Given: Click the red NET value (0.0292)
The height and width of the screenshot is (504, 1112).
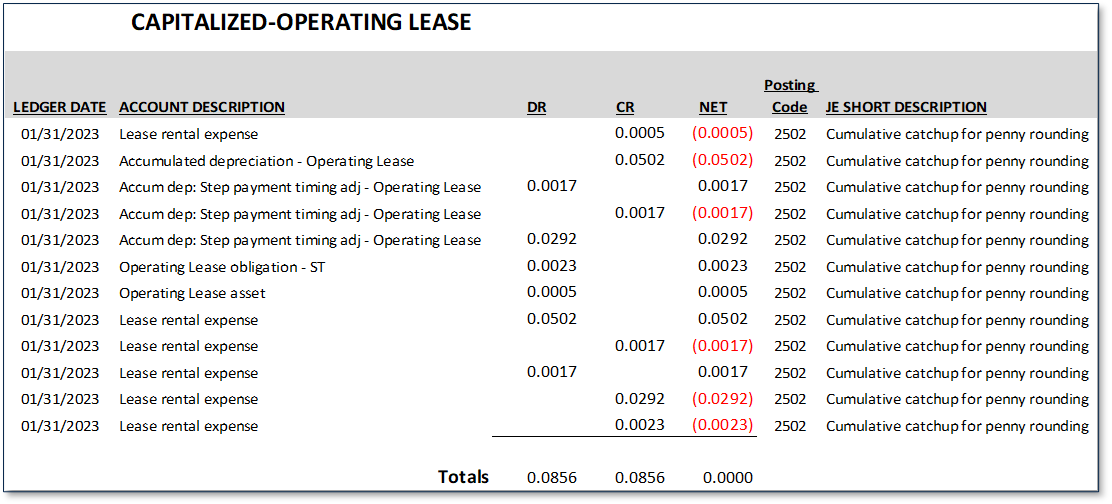Looking at the screenshot, I should 722,399.
